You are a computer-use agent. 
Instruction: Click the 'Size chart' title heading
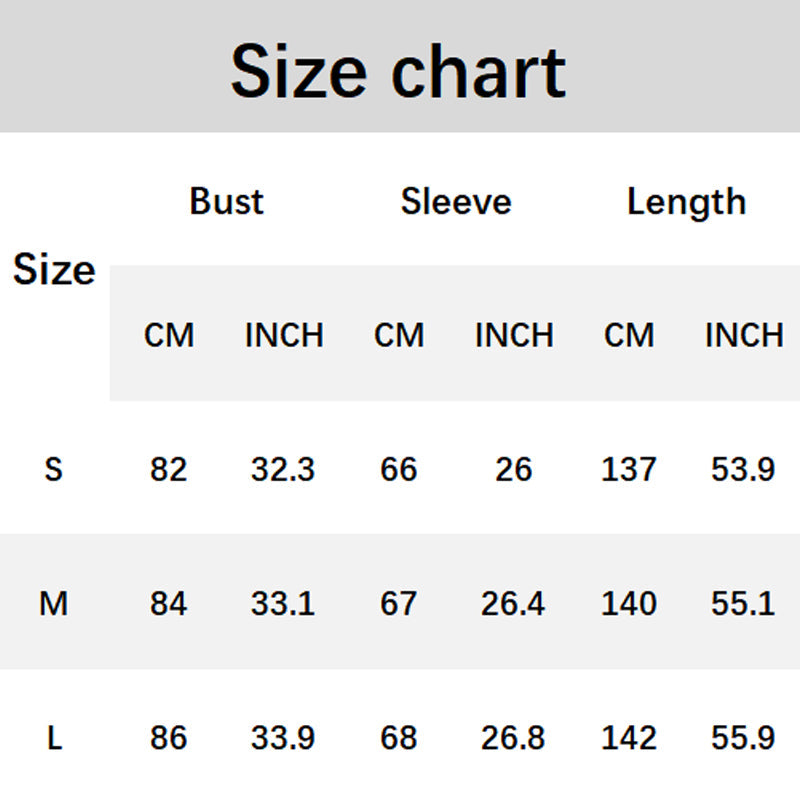coord(398,72)
